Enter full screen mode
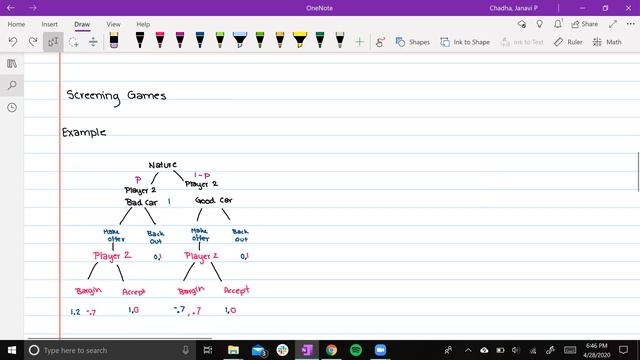The height and width of the screenshot is (360, 640). [x=613, y=24]
